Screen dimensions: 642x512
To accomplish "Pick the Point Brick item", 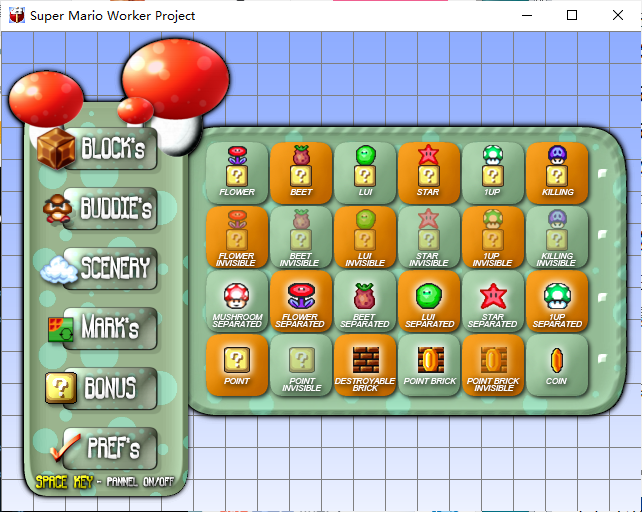I will point(429,365).
